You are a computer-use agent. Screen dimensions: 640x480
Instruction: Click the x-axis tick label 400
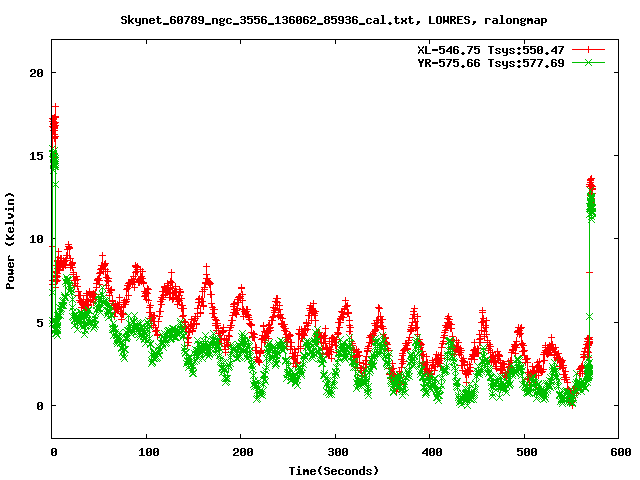pos(432,452)
